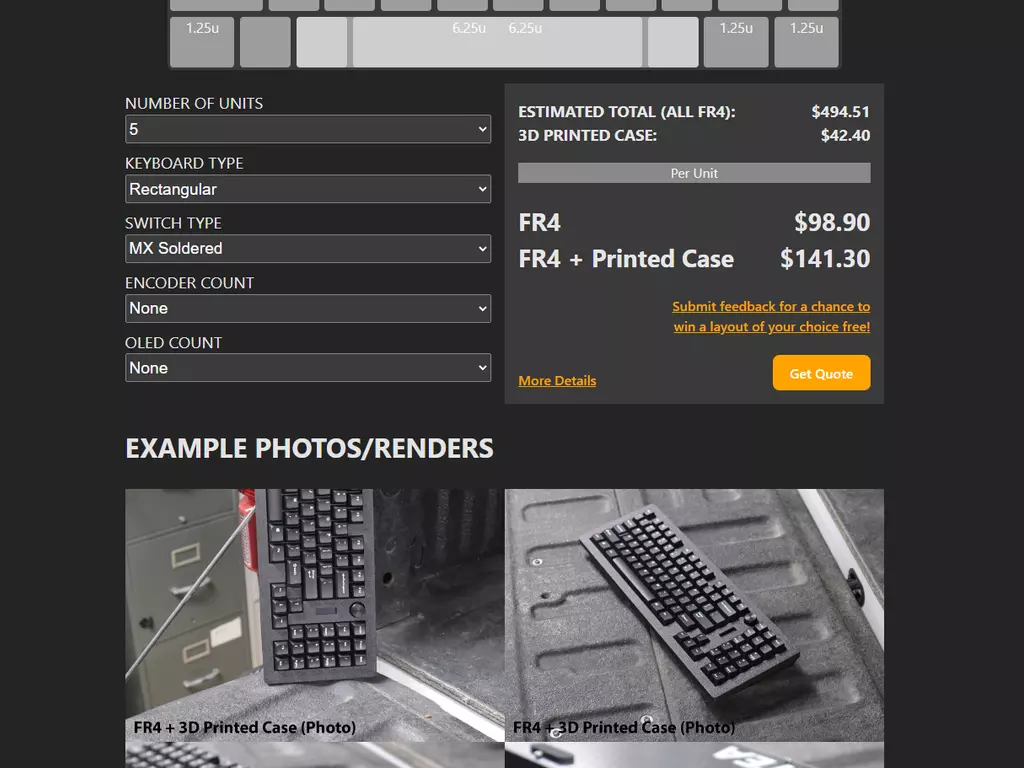The image size is (1024, 768).
Task: Select the rightmost 1.25u key
Action: [807, 42]
